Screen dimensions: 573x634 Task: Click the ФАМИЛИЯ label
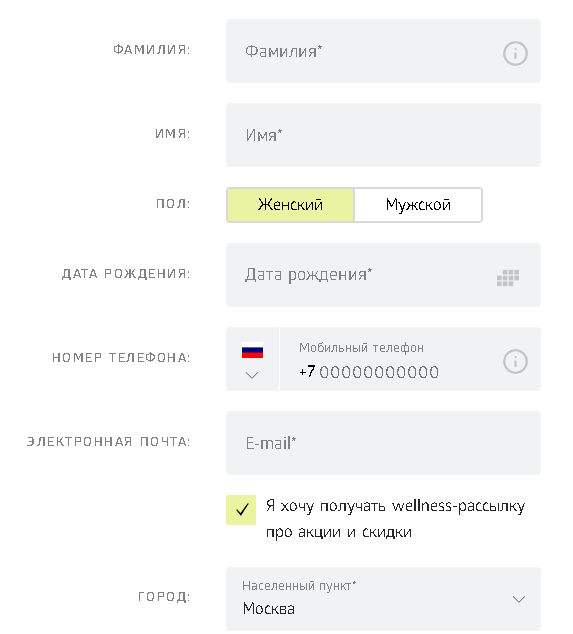pos(152,50)
